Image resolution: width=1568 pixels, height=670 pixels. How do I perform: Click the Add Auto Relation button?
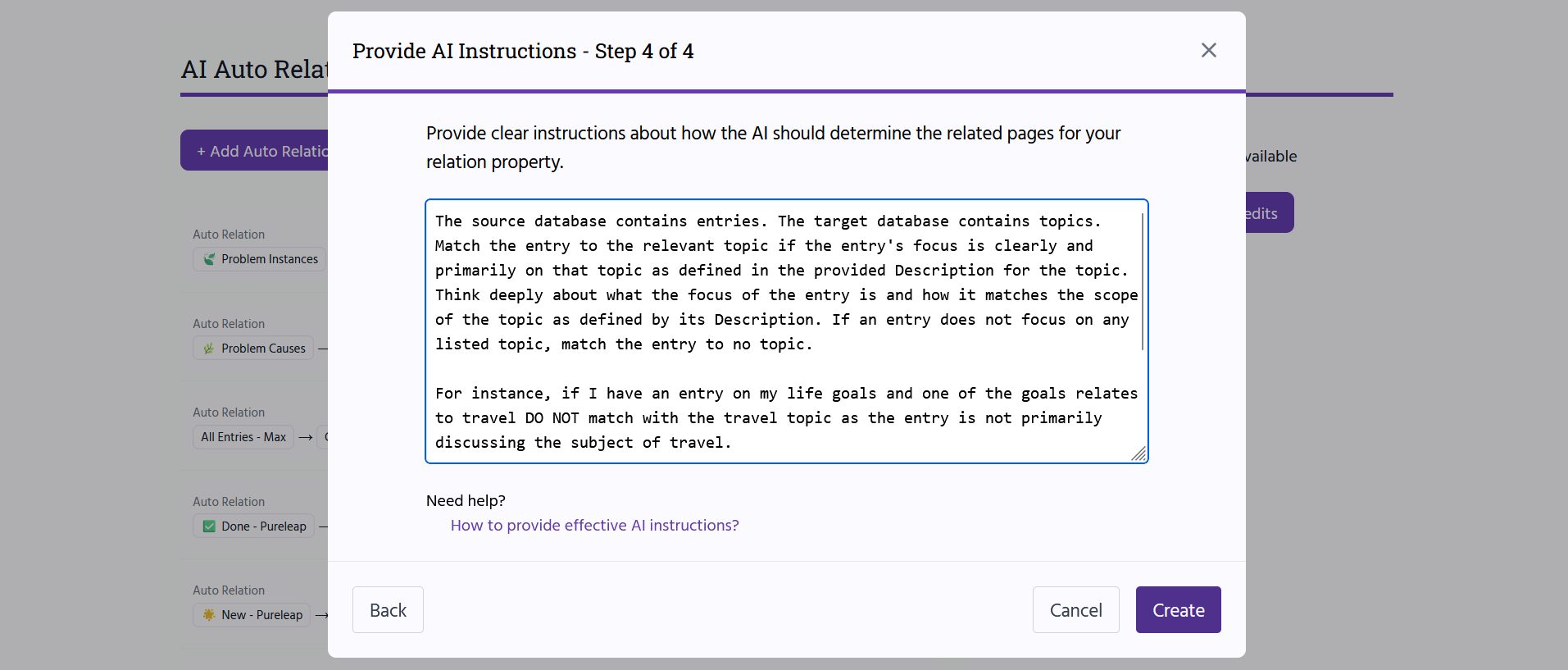[x=255, y=151]
